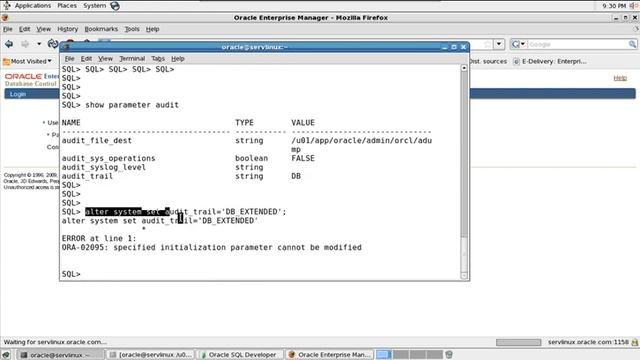Click the Firefox window icon in titlebar
The width and height of the screenshot is (640, 360).
point(5,18)
